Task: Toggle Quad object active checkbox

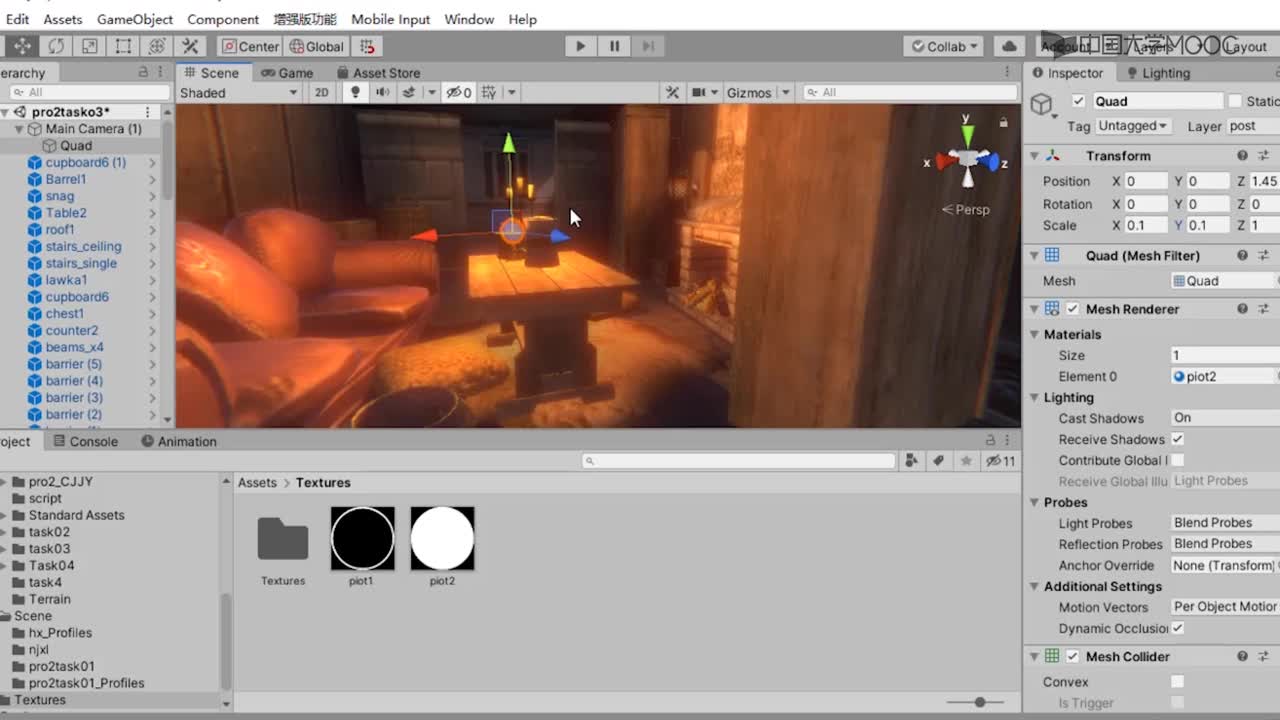Action: click(x=1078, y=101)
